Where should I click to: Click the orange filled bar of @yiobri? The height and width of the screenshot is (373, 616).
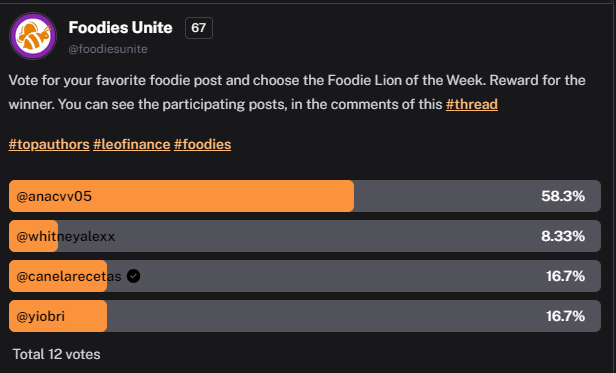[58, 316]
